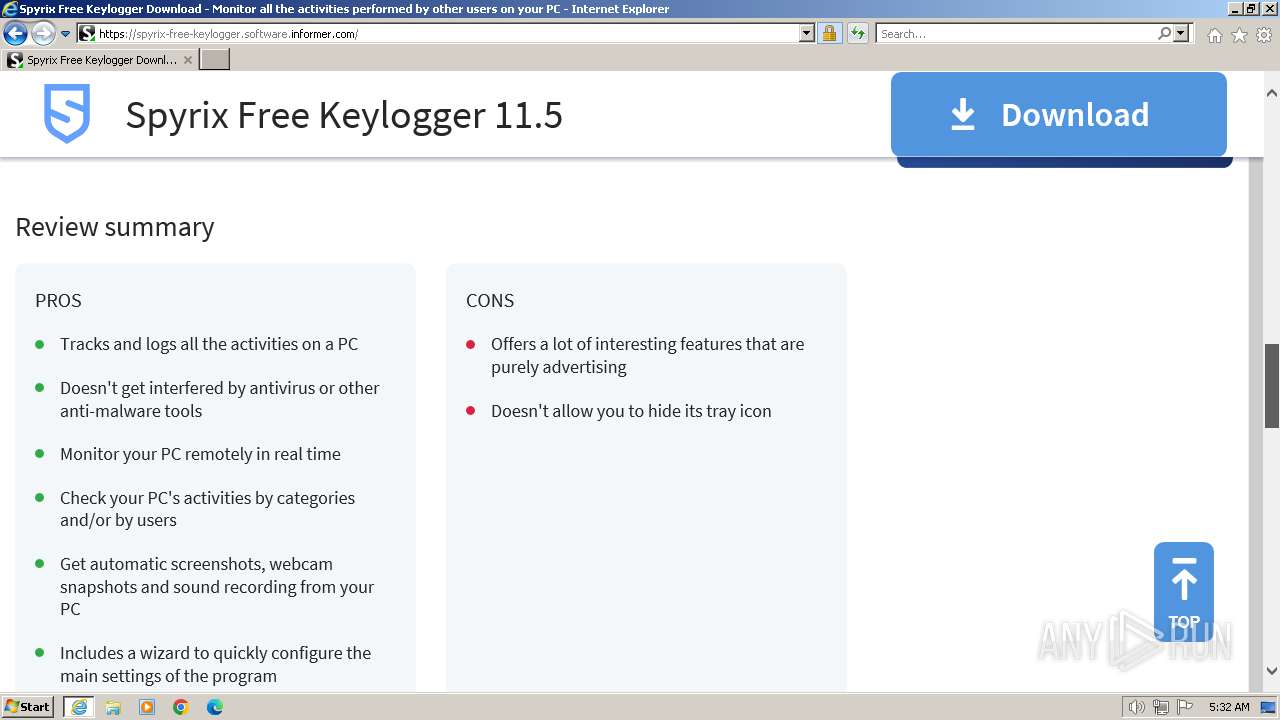Viewport: 1280px width, 720px height.
Task: Close the Spyrix Free Keylogger tab
Action: [x=187, y=60]
